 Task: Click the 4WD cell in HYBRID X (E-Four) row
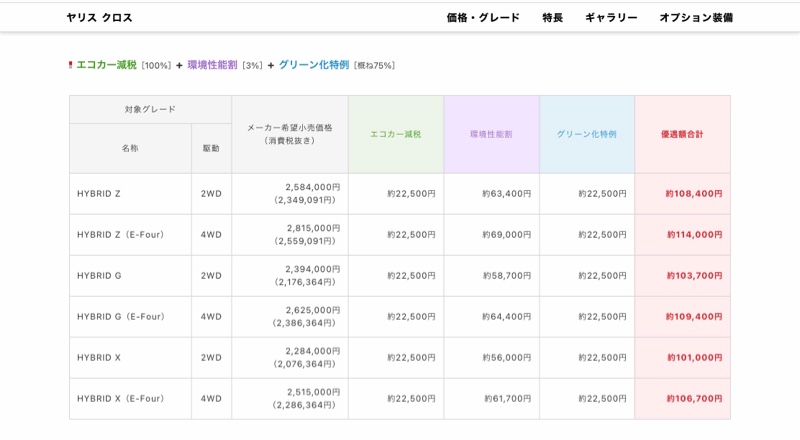click(211, 399)
